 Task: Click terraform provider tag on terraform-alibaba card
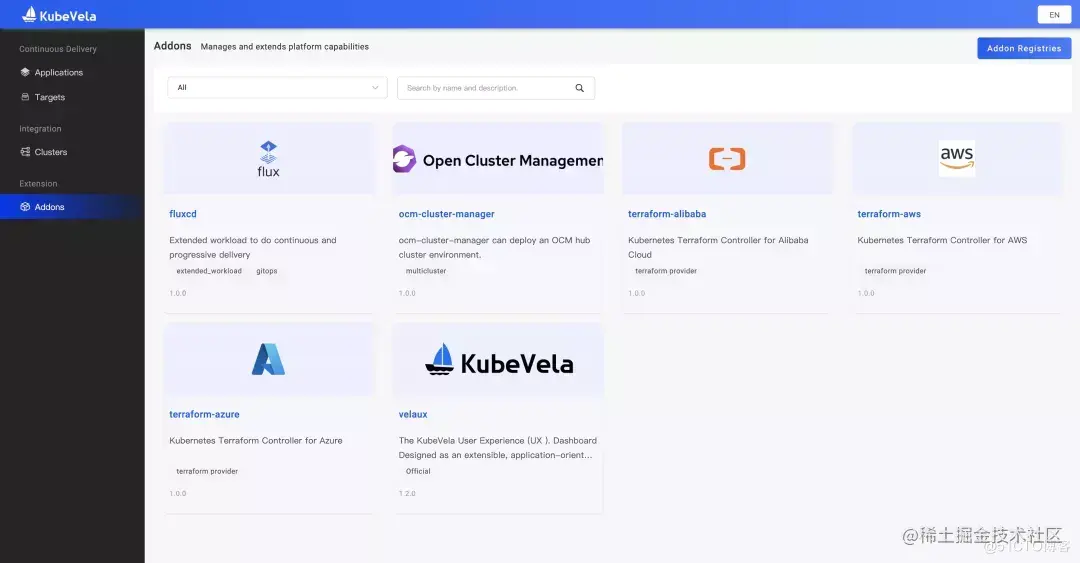tap(666, 271)
